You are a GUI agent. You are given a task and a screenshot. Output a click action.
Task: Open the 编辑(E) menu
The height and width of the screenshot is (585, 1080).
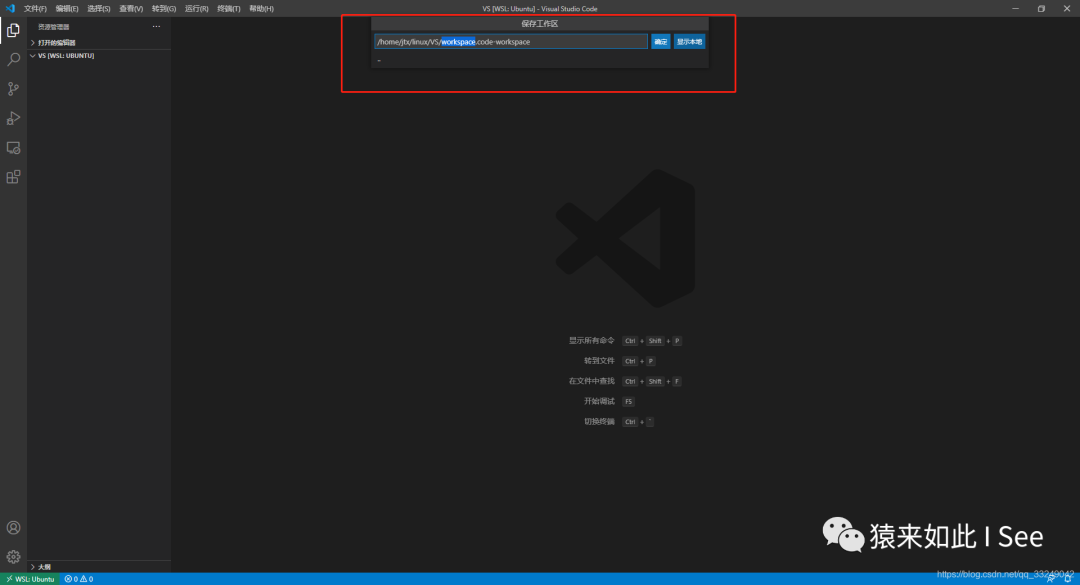coord(67,8)
